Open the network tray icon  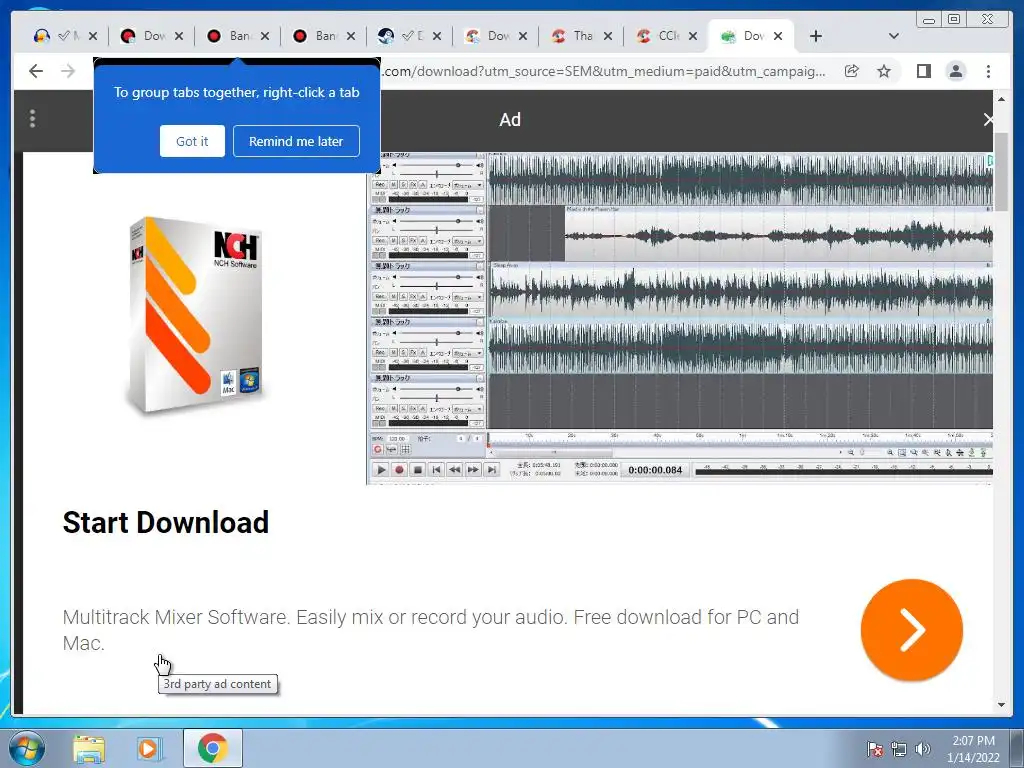coord(899,749)
